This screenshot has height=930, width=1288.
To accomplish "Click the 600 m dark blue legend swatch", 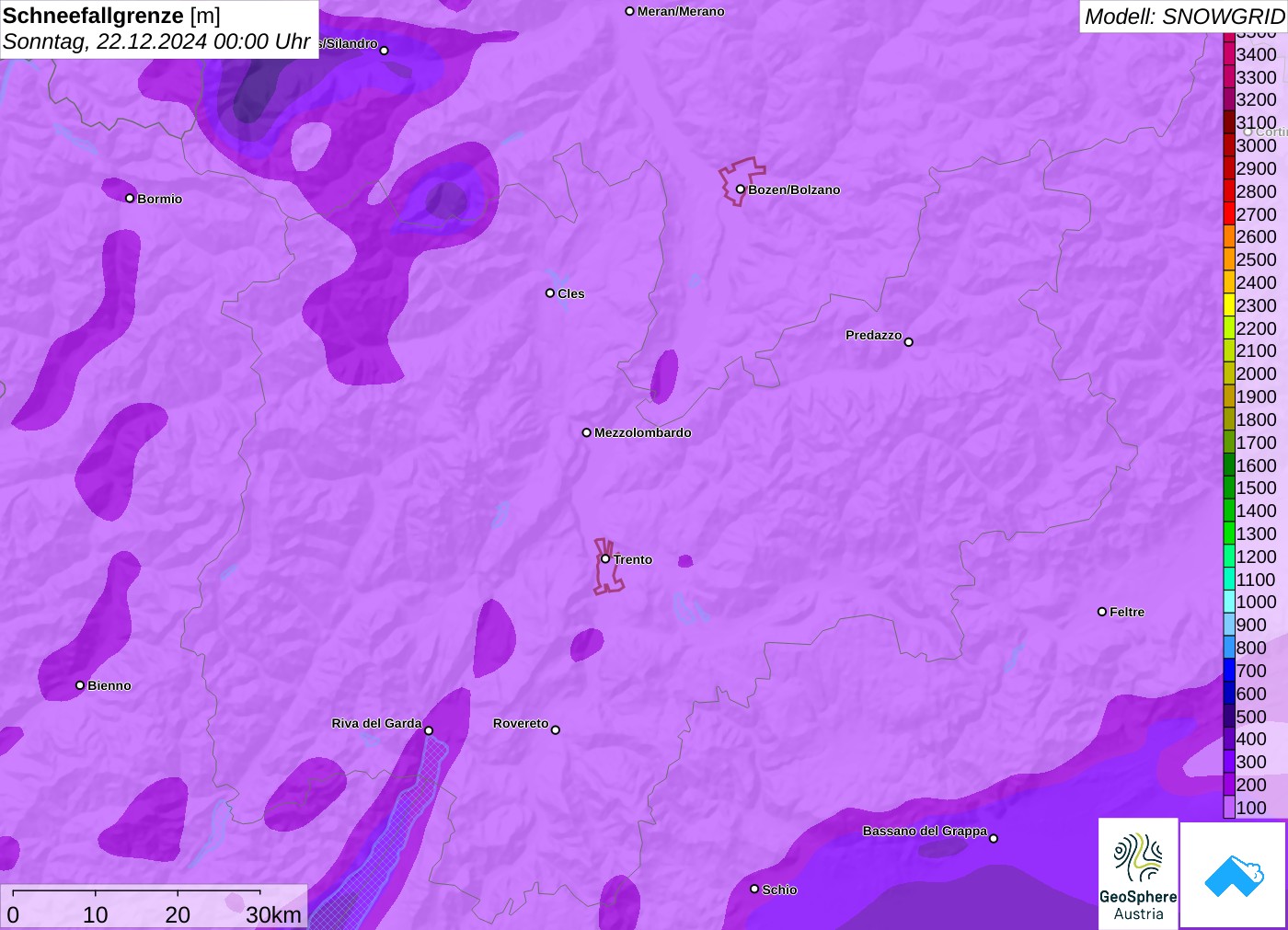I will tap(1229, 694).
